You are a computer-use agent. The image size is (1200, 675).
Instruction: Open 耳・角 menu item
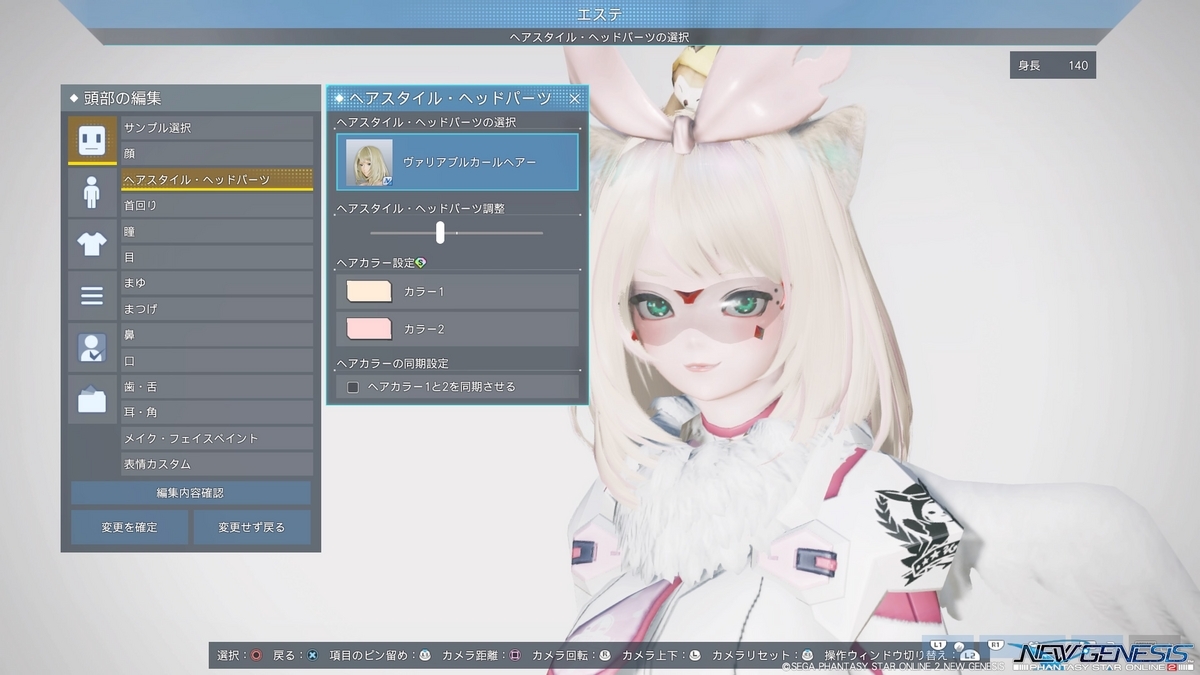(x=217, y=412)
